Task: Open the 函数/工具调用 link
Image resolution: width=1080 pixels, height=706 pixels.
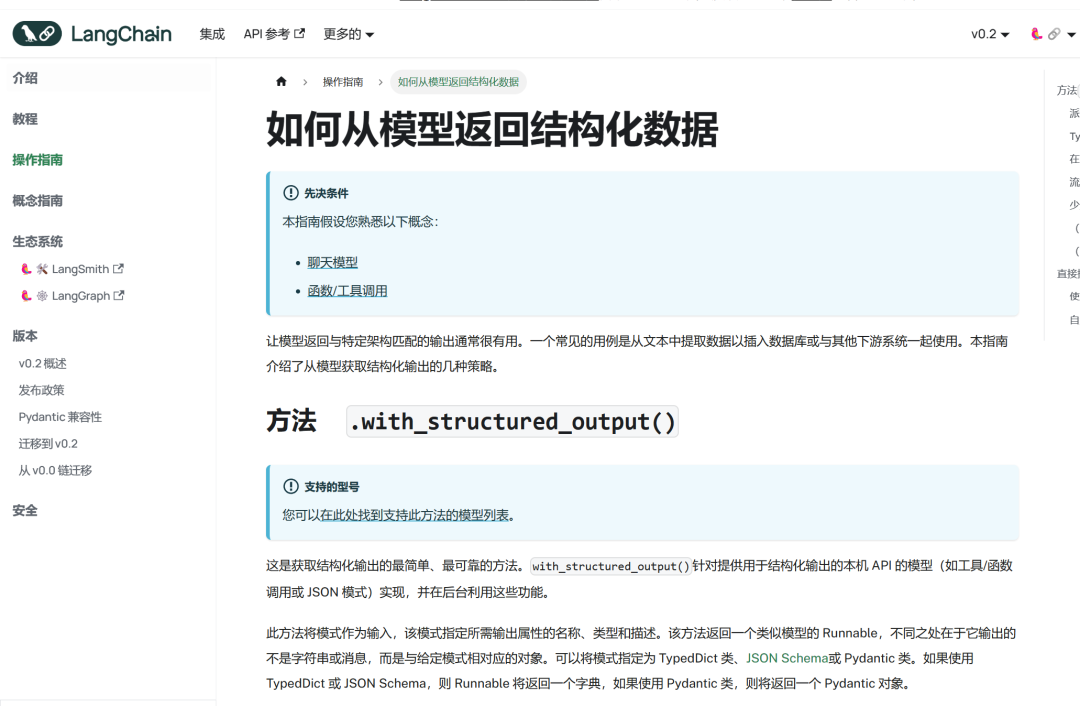Action: [347, 291]
